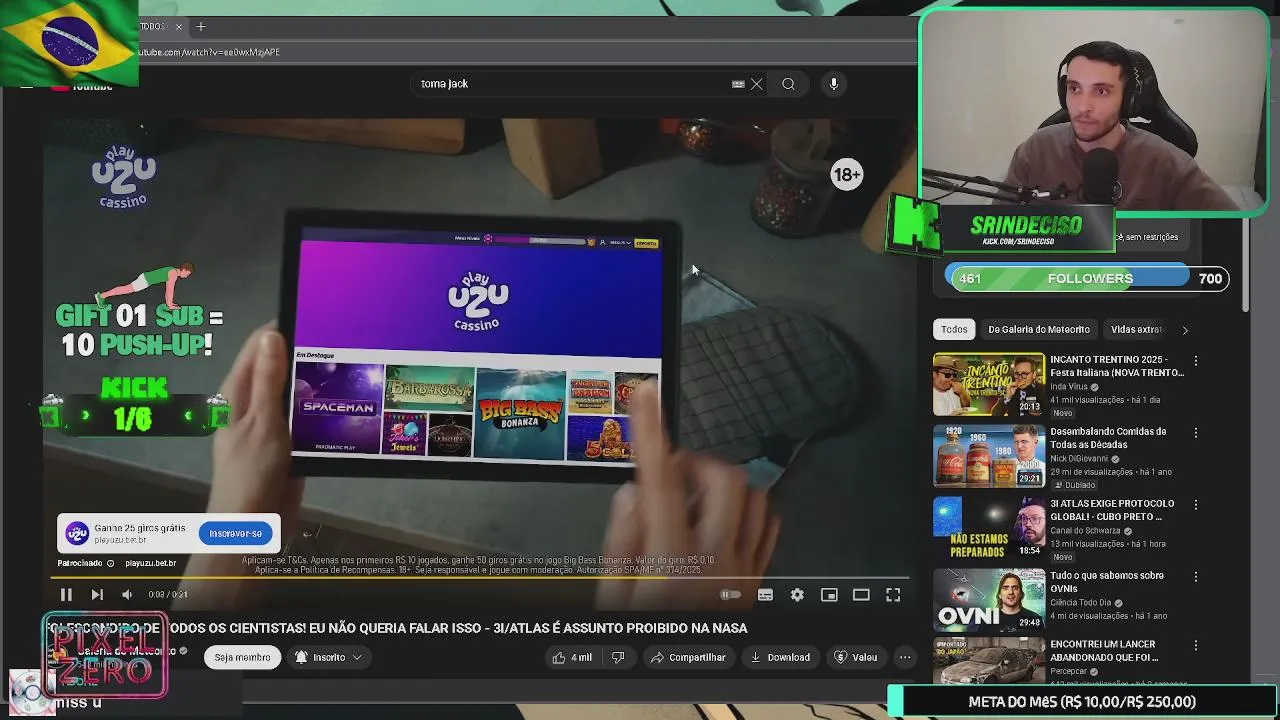Screen dimensions: 1280x720
Task: Select the Vídeos extras chip
Action: coord(1137,329)
